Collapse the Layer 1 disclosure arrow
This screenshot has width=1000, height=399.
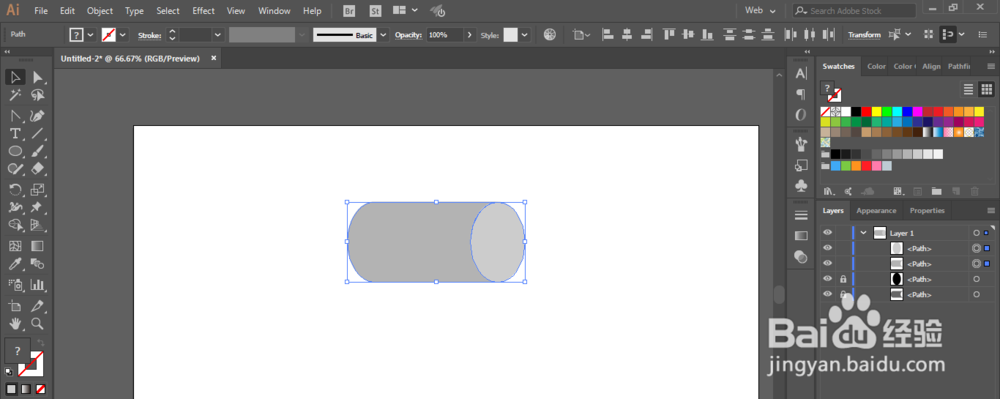tap(863, 233)
